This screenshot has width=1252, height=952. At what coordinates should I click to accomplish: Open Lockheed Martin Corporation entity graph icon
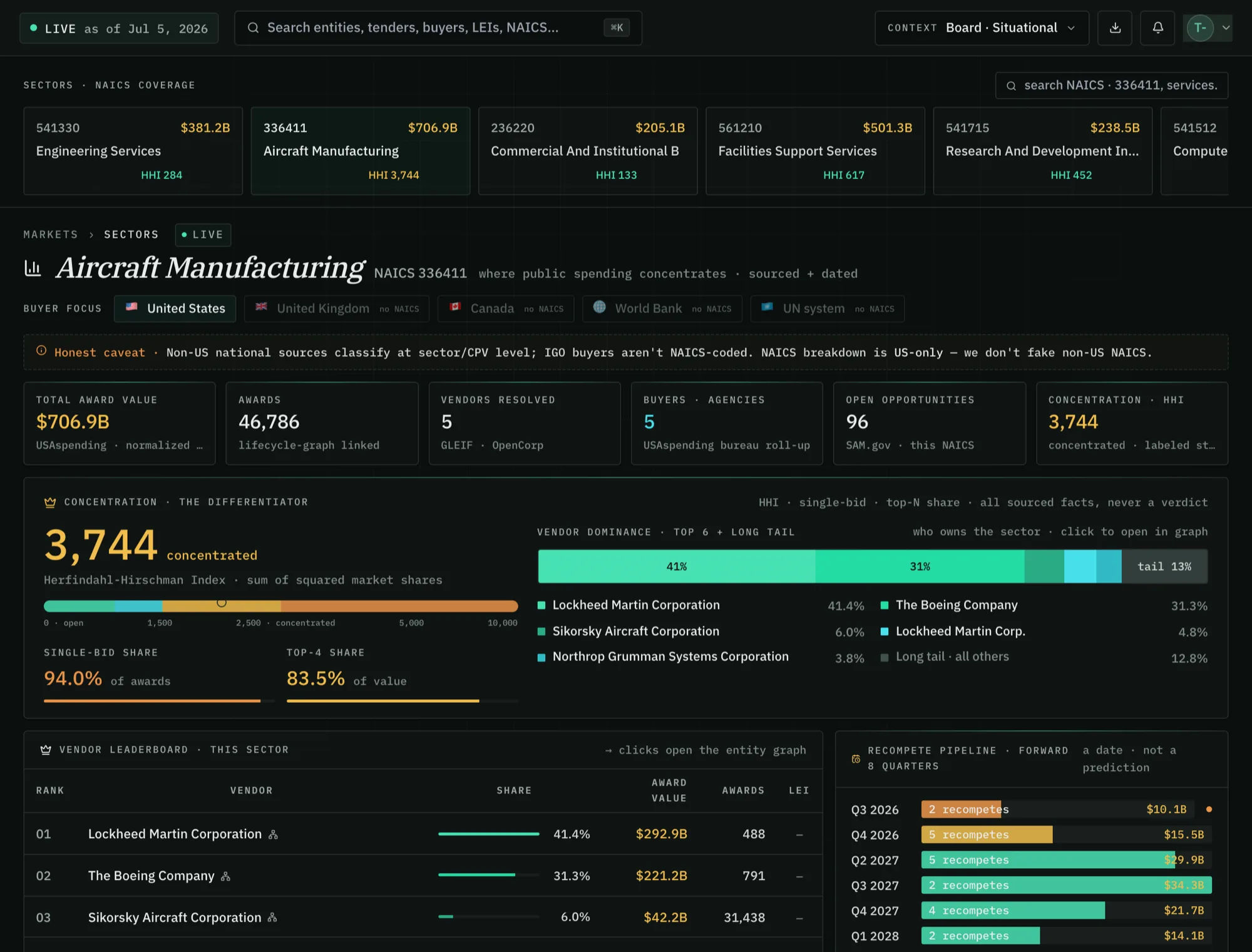273,834
